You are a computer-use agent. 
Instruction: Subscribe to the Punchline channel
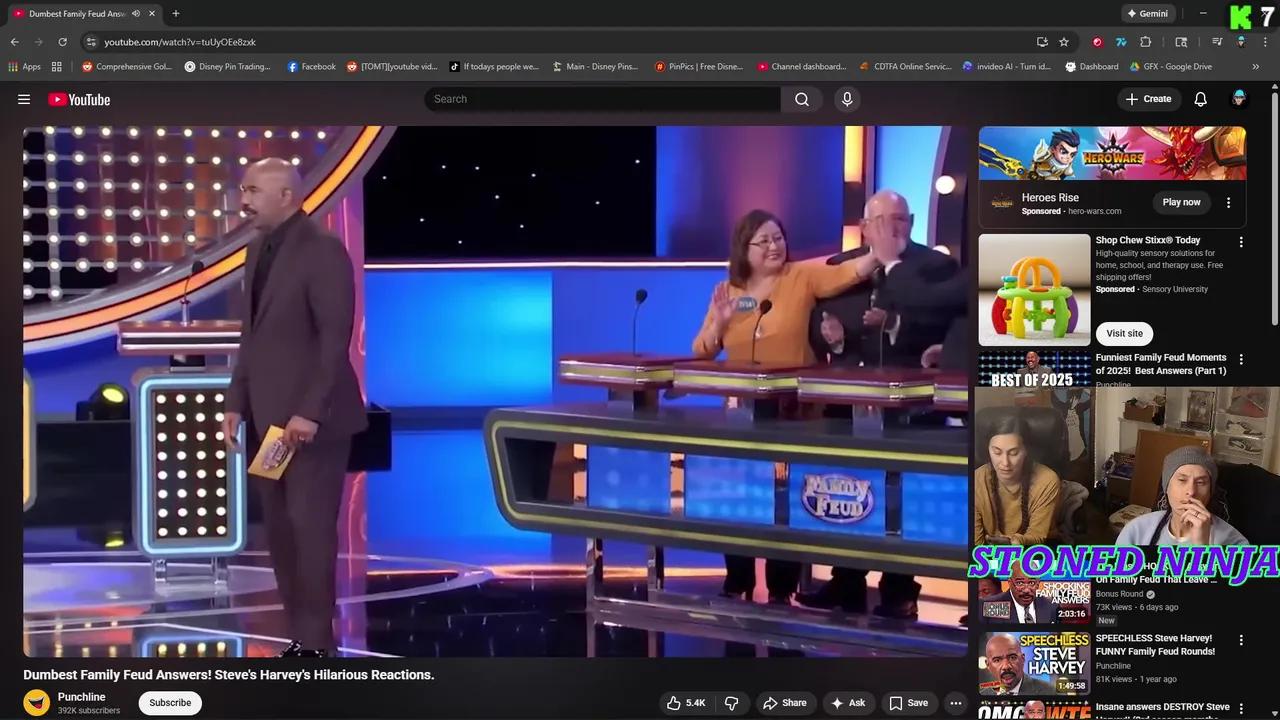click(170, 703)
